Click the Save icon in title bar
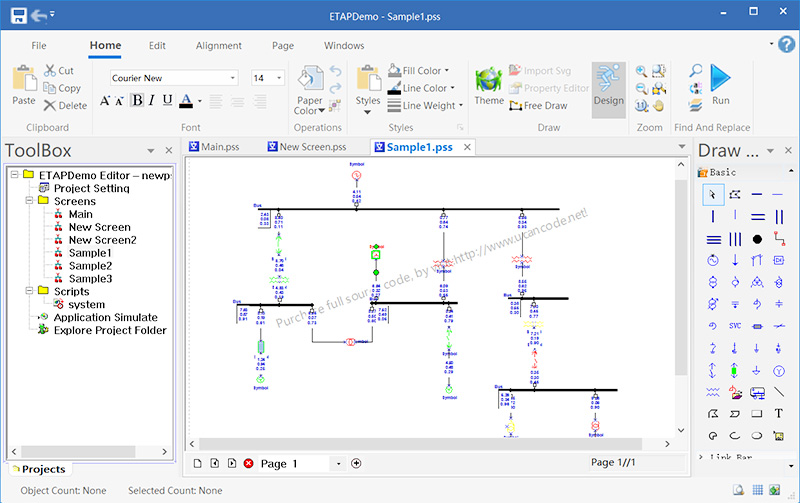800x503 pixels. pyautogui.click(x=19, y=16)
